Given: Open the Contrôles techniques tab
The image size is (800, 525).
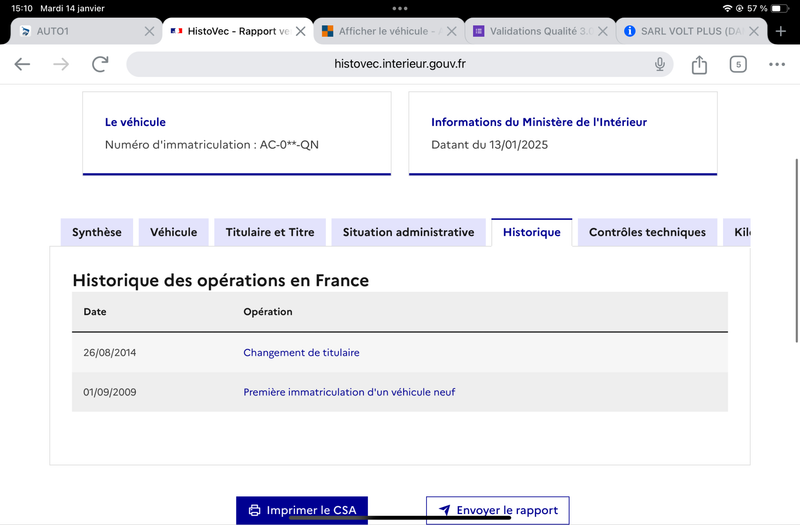Looking at the screenshot, I should 647,232.
